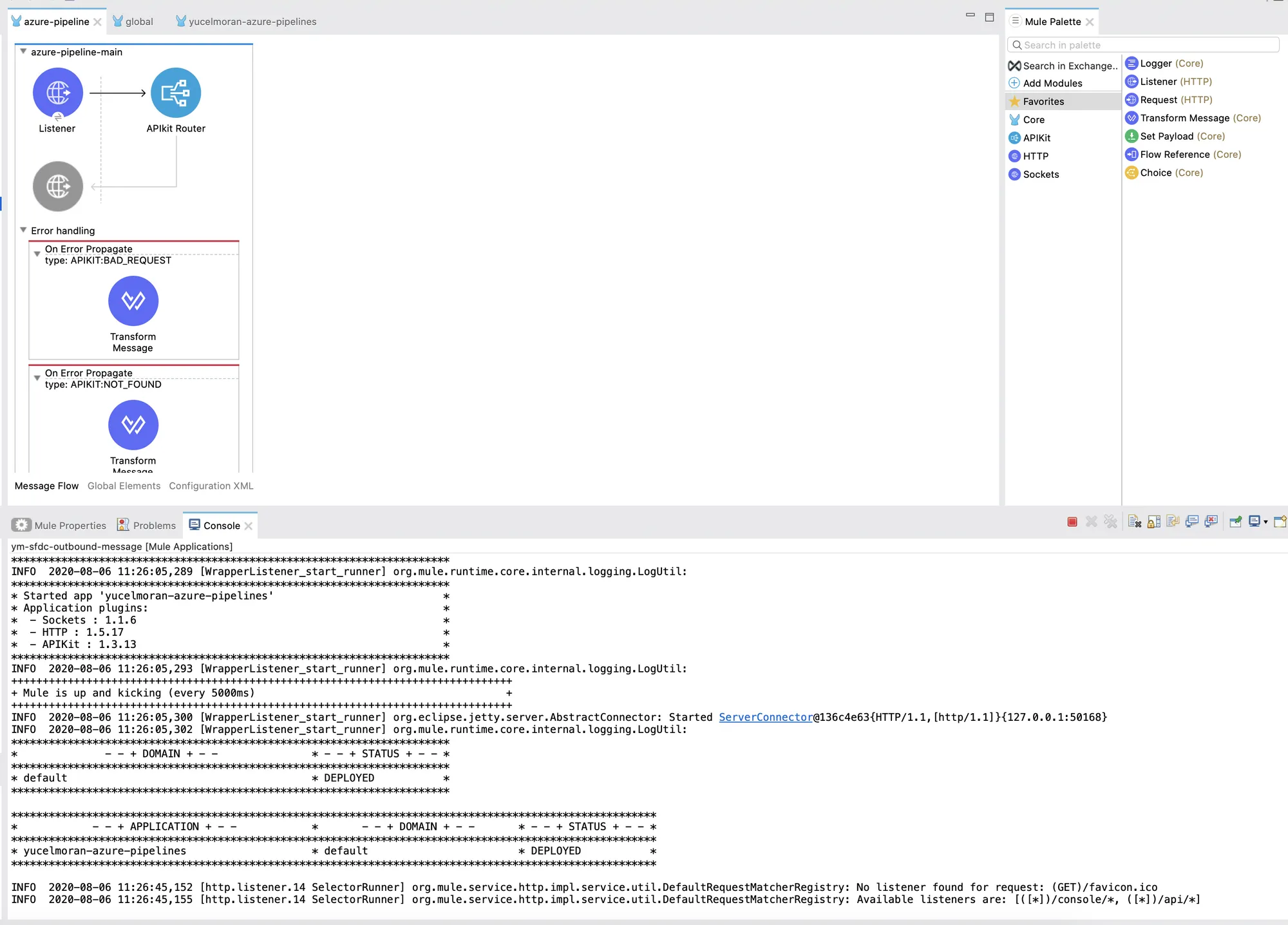
Task: Click Remove All Terminated Launches icon
Action: point(1111,522)
